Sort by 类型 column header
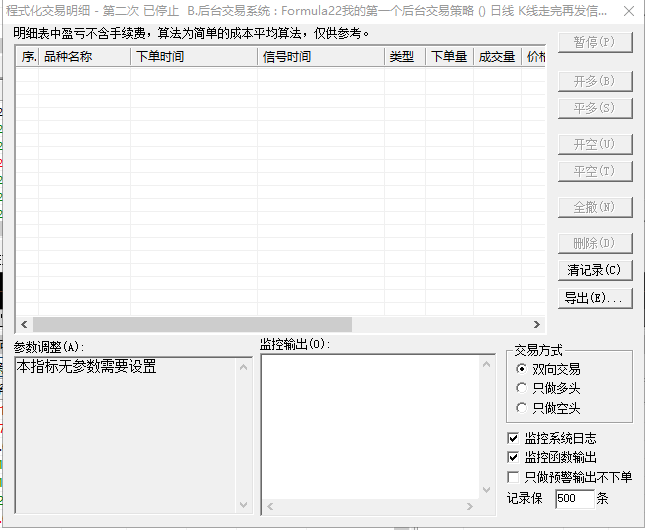This screenshot has width=645, height=530. pyautogui.click(x=405, y=57)
